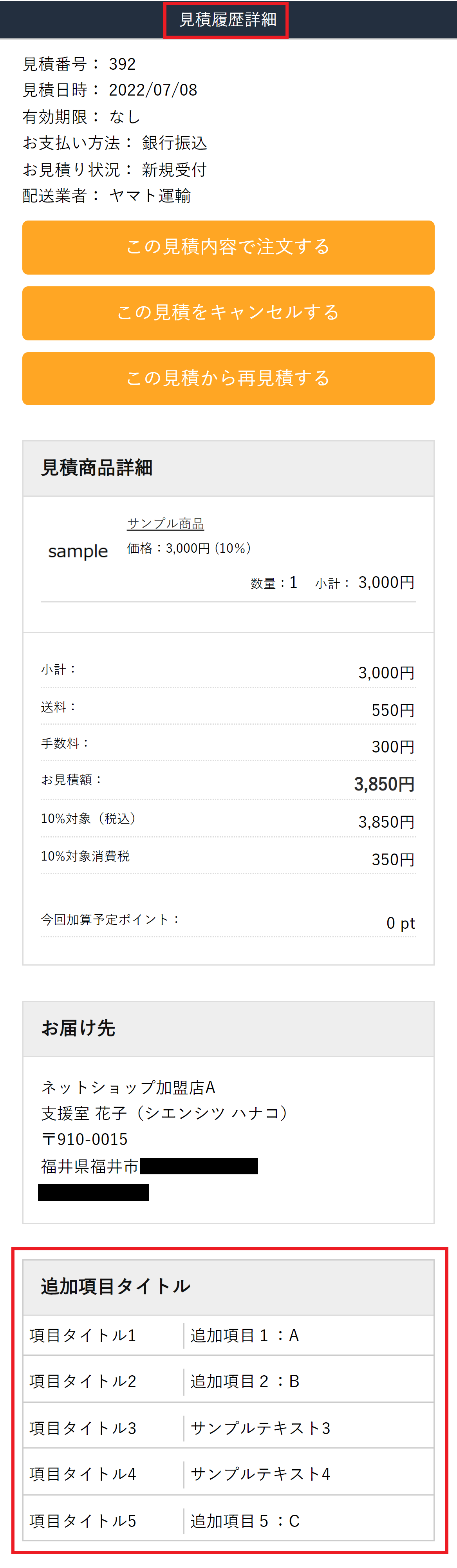Click payment method value '銀行振込'
Viewport: 457px width, 1568px height.
(x=174, y=143)
